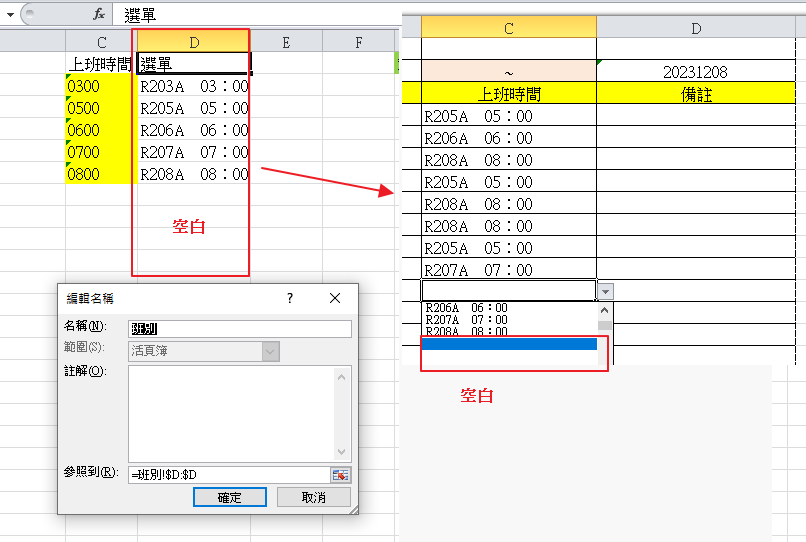
Task: Select yellow cell 0800
Action: pos(101,174)
